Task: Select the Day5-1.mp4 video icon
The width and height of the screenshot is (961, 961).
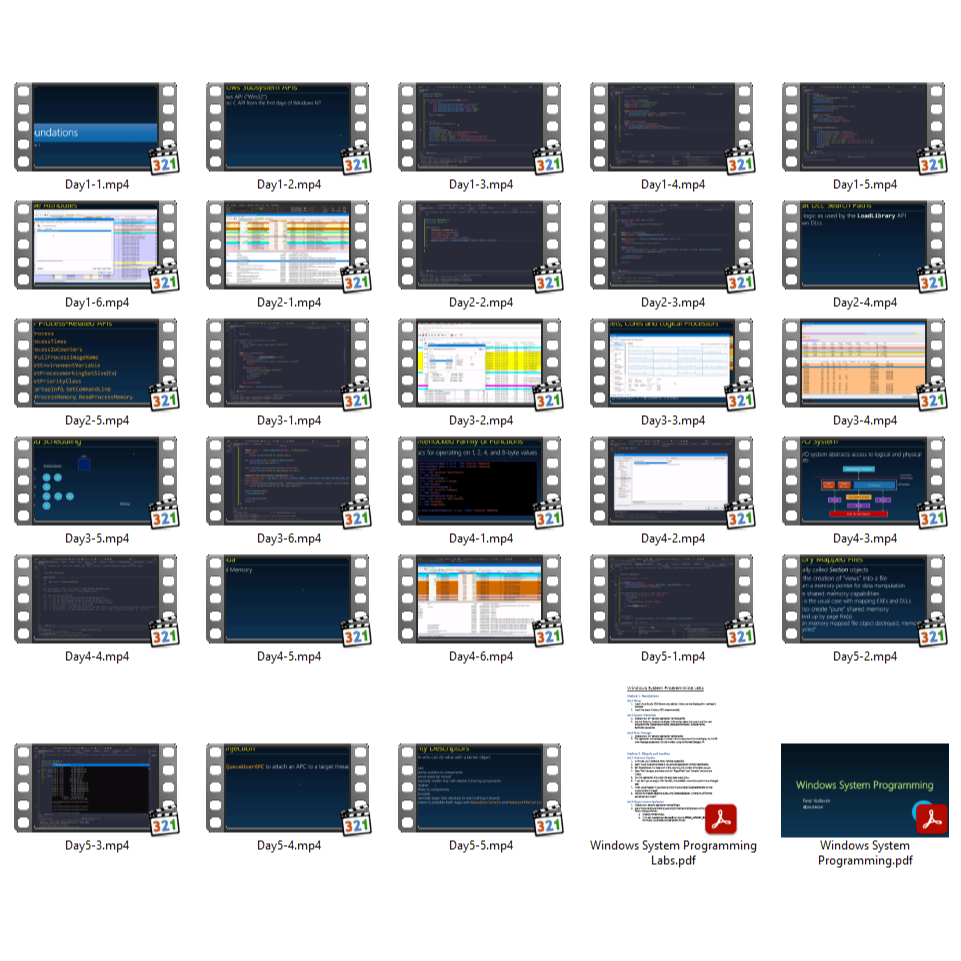Action: point(672,599)
